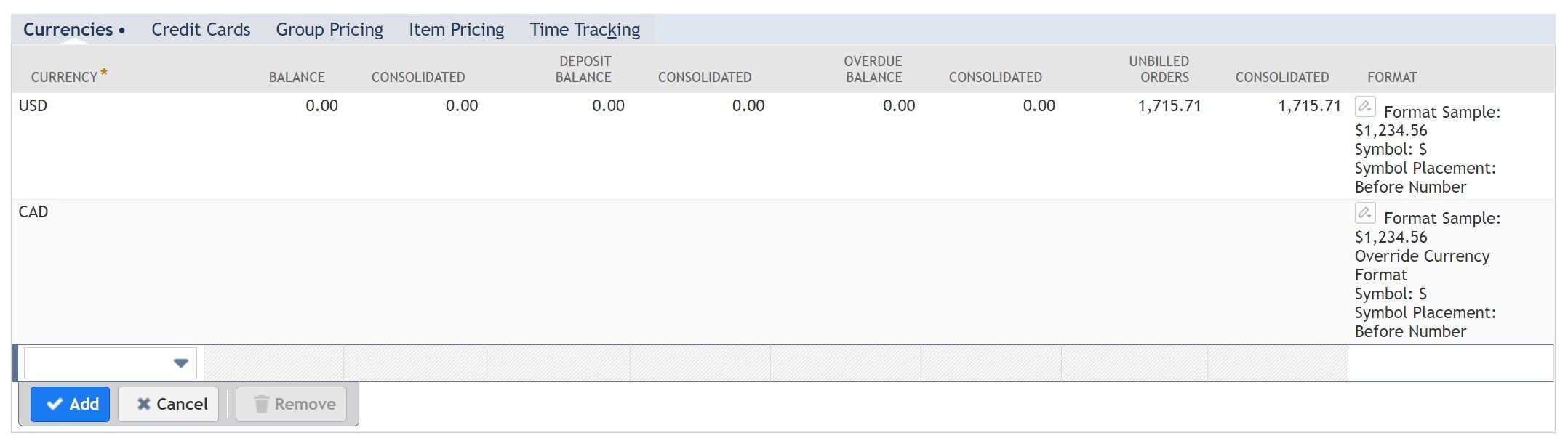Click the disabled Remove button

pos(291,404)
